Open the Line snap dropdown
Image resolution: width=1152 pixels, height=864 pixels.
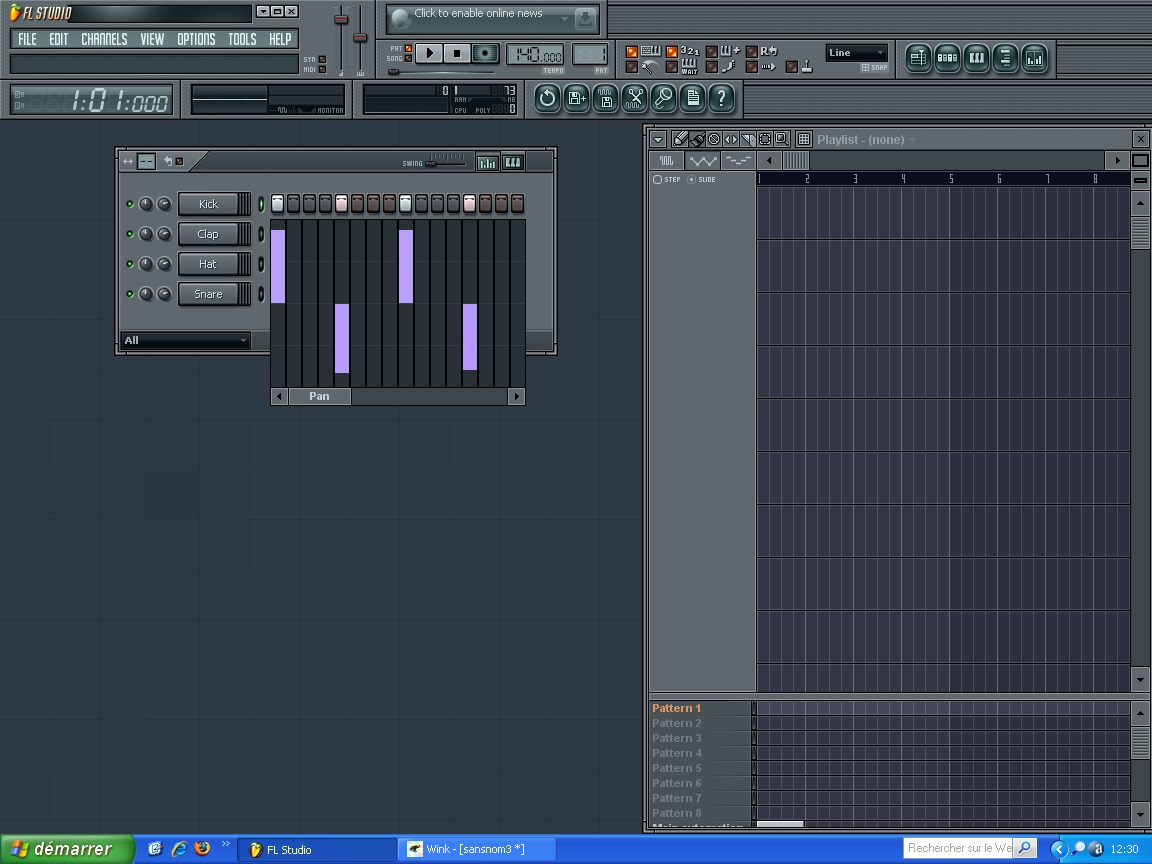pos(857,53)
